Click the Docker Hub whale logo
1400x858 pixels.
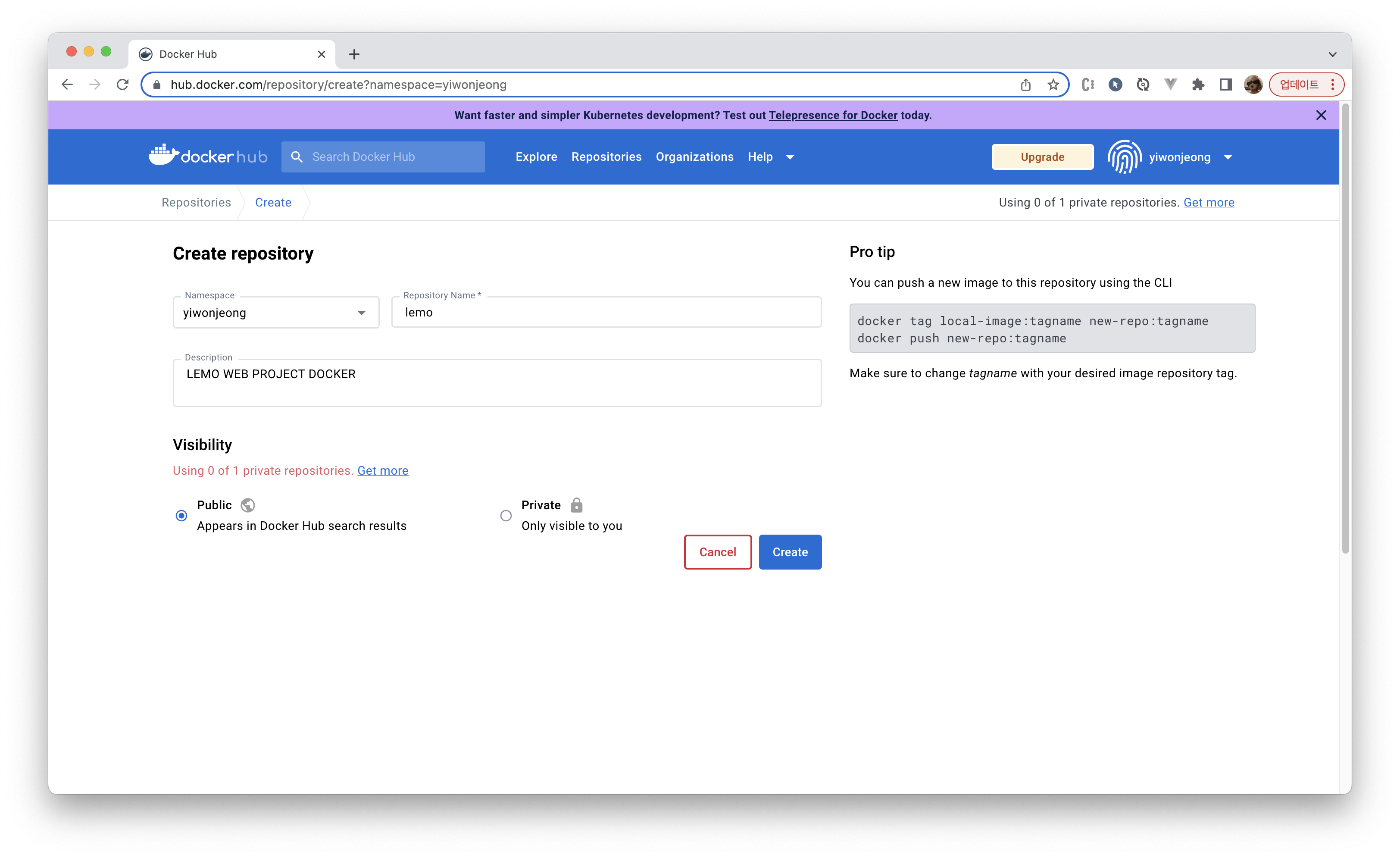208,155
